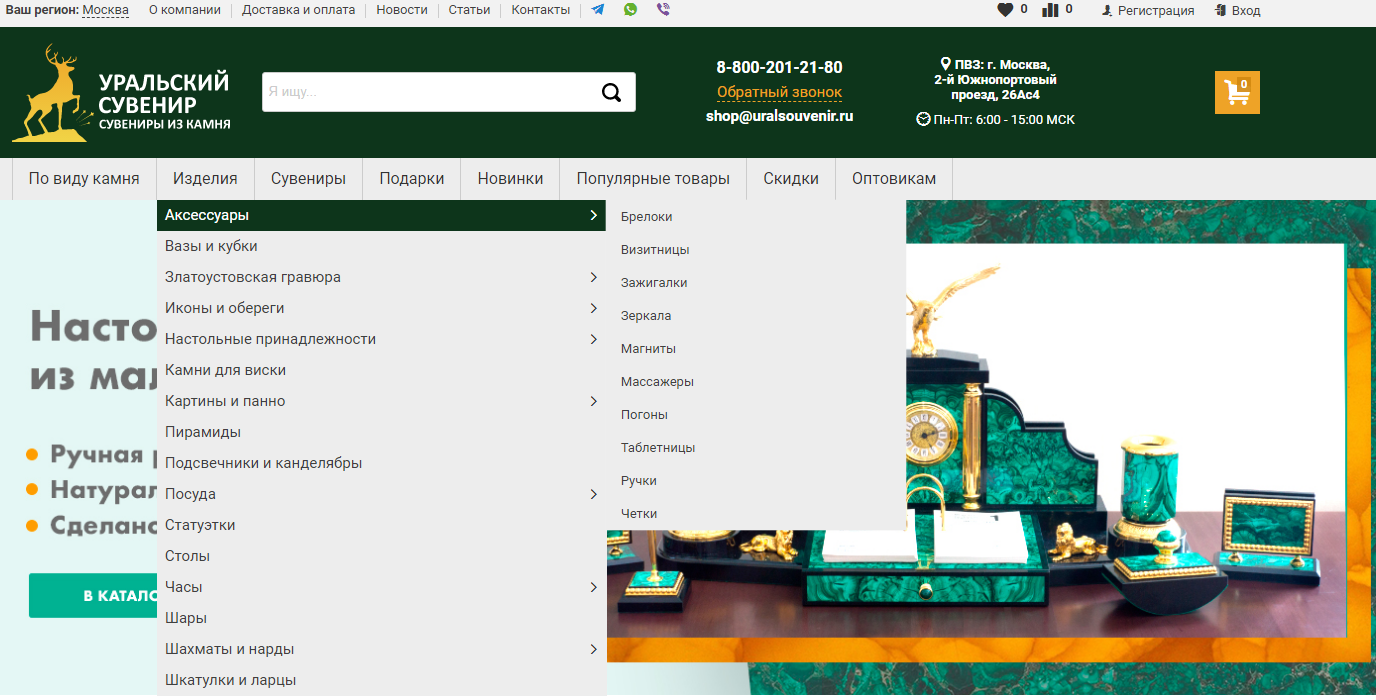Open favorites via the heart icon
Screen dimensions: 1376x700
[1005, 10]
